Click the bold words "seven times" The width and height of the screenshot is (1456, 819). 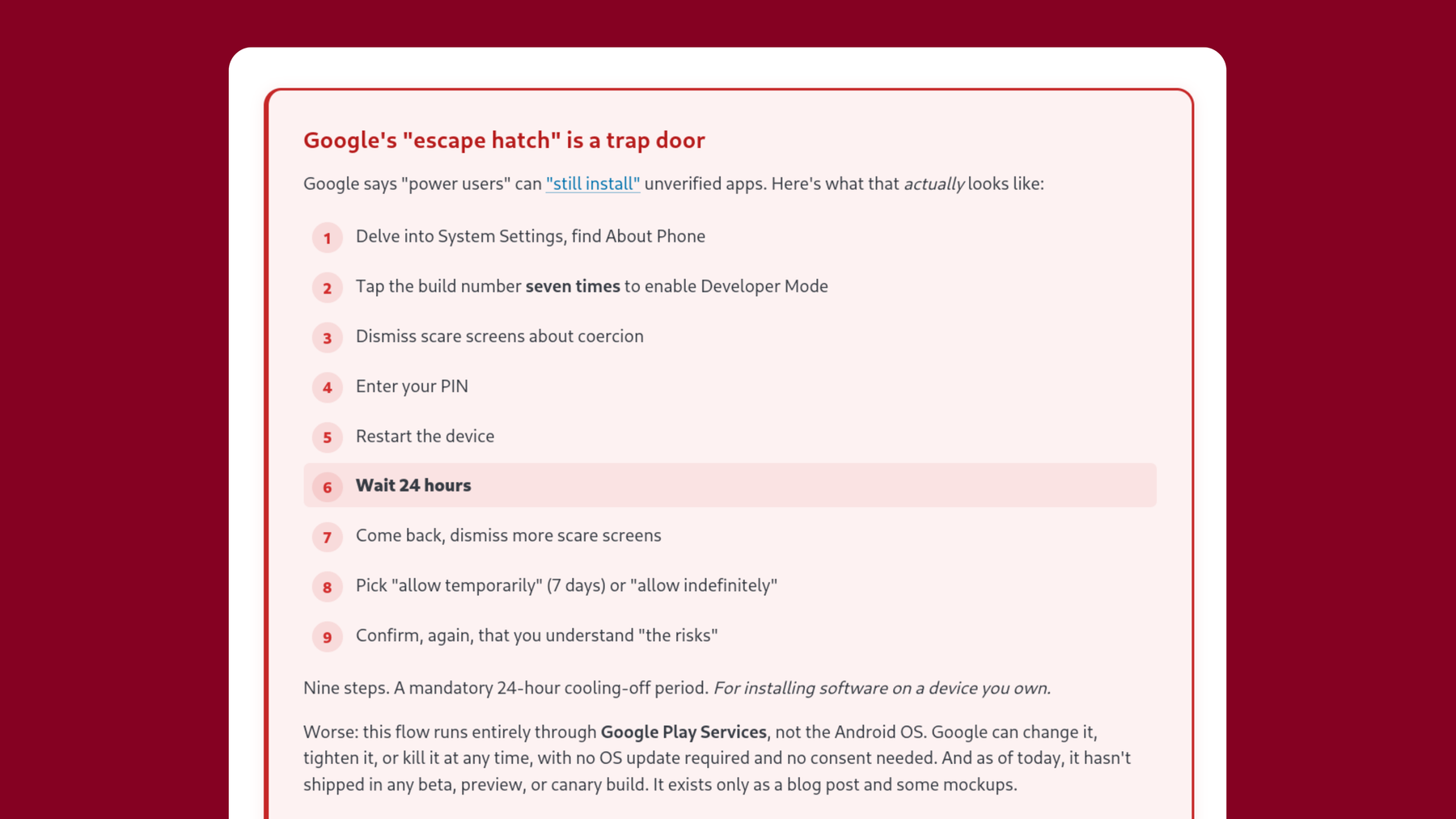pyautogui.click(x=573, y=286)
